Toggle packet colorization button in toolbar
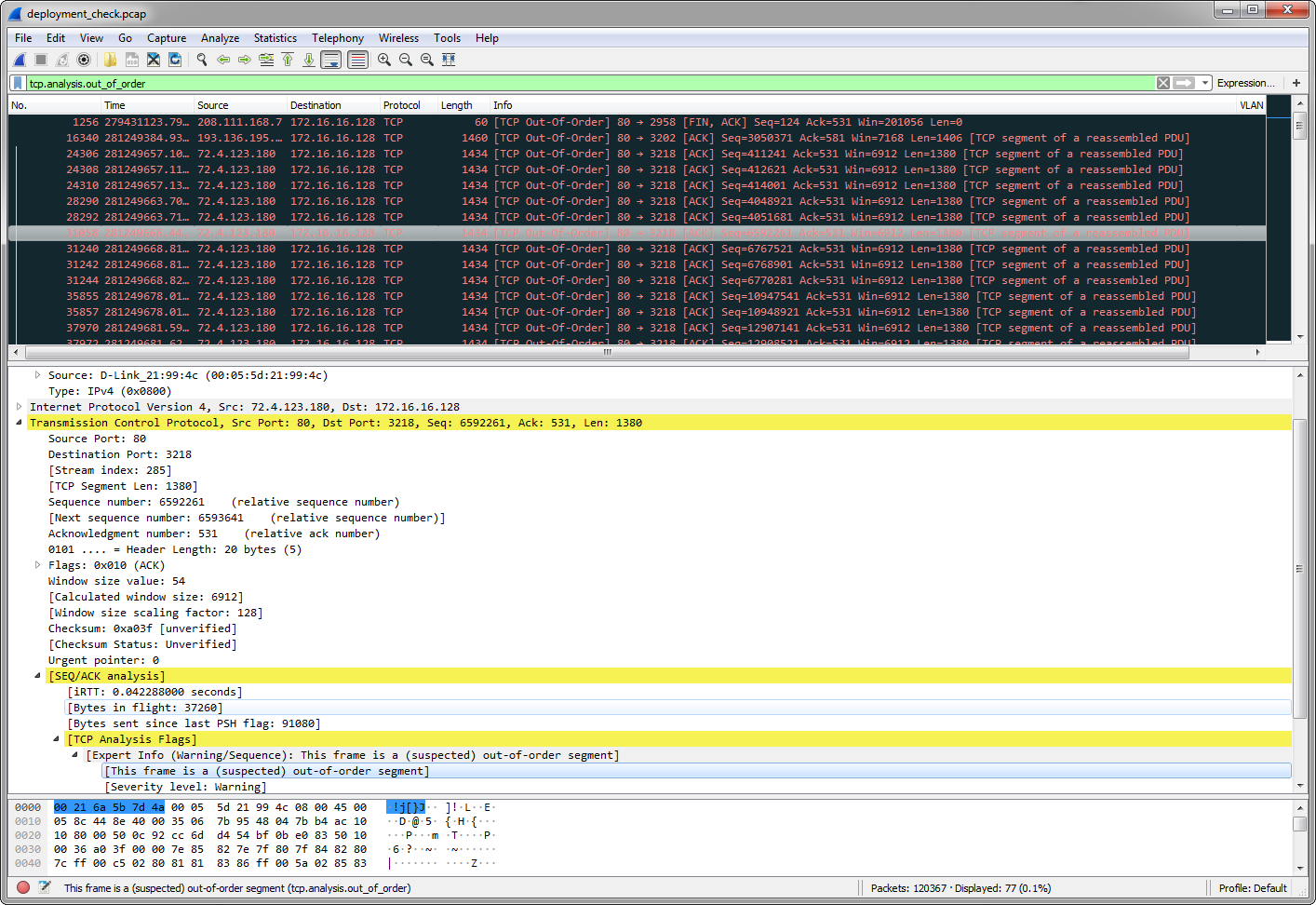The width and height of the screenshot is (1316, 905). click(x=357, y=60)
